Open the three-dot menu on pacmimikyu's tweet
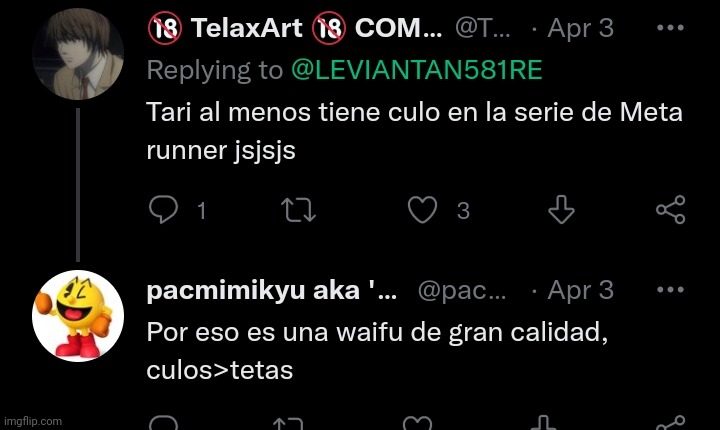The image size is (720, 430). tap(670, 289)
